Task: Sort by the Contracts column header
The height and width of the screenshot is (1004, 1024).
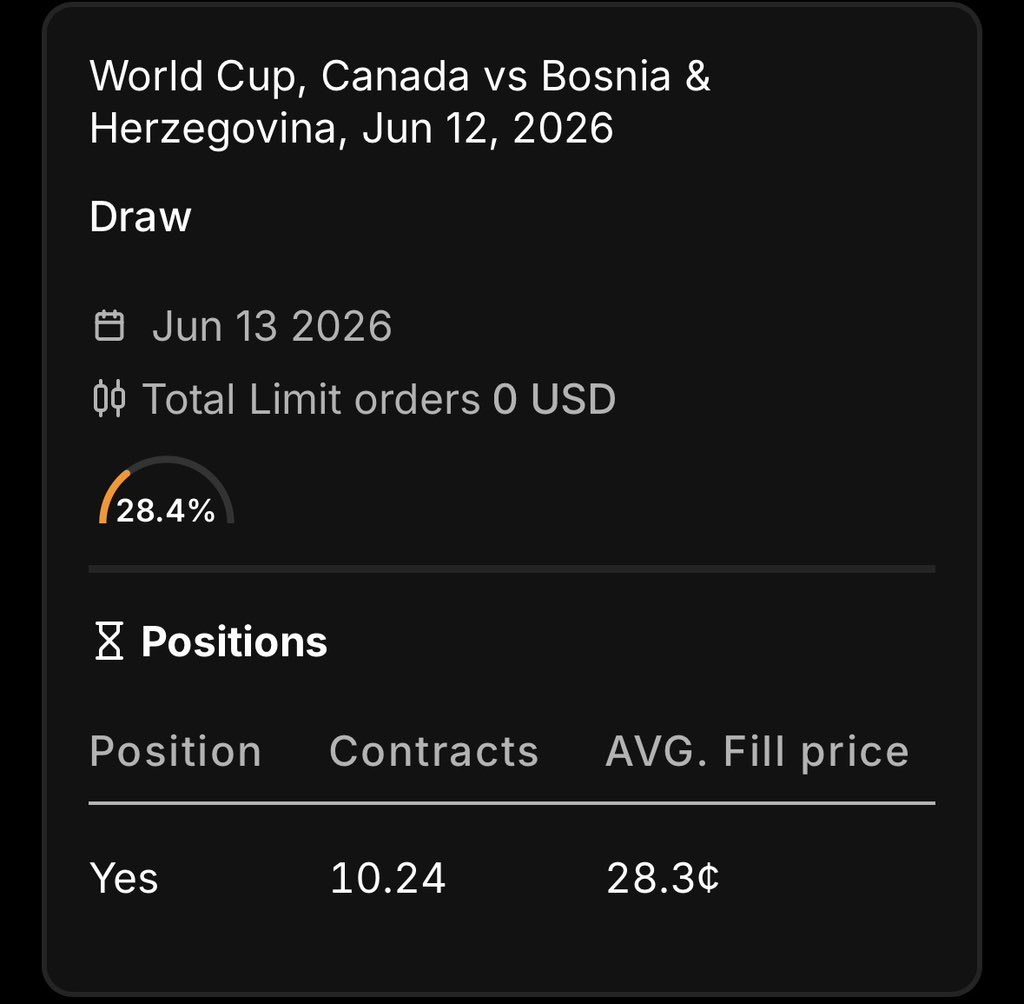Action: click(434, 751)
